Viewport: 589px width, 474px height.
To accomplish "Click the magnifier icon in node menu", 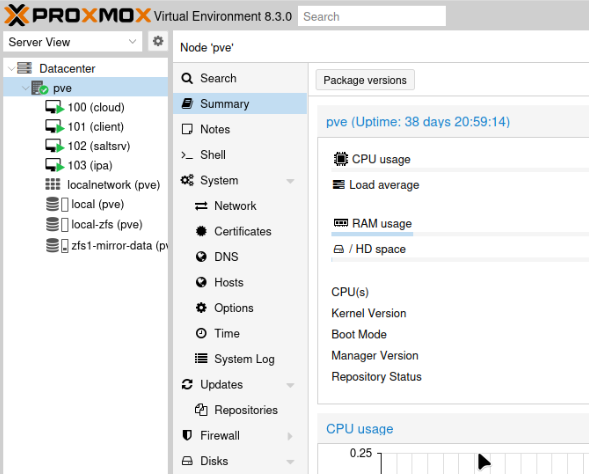I will [187, 78].
